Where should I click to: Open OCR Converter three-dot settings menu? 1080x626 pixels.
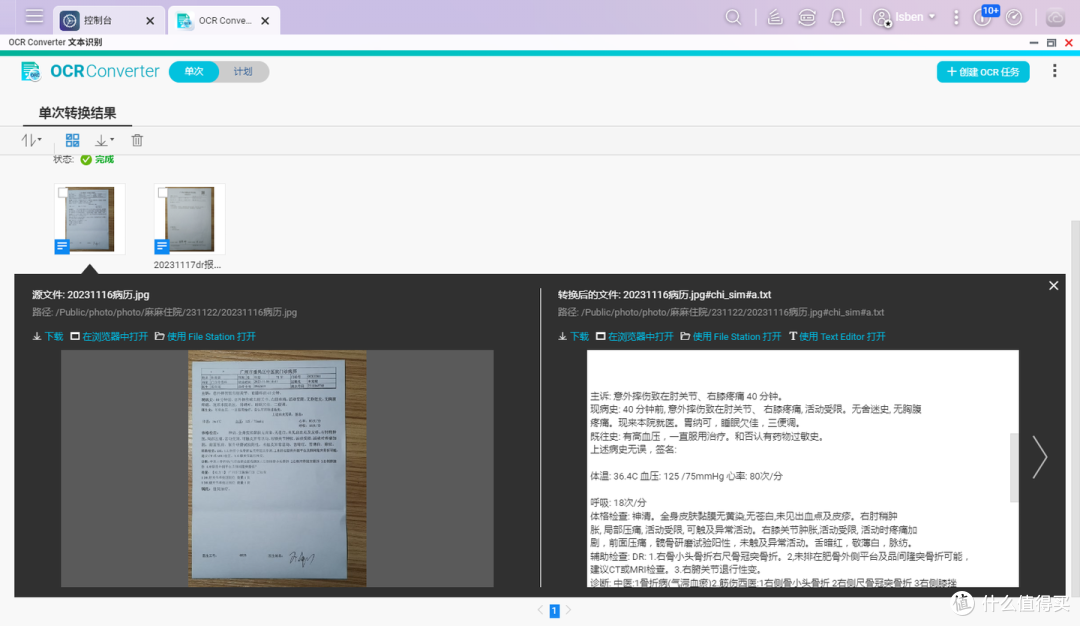pos(1055,71)
